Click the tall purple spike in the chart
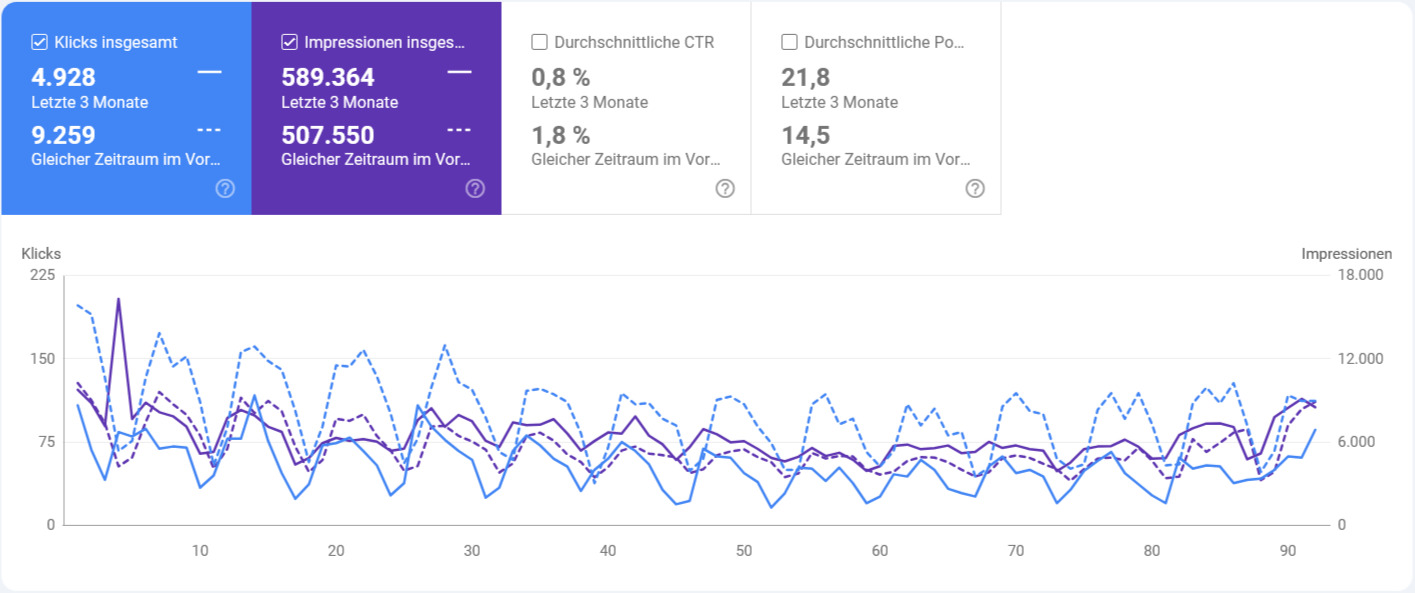The height and width of the screenshot is (593, 1415). 116,300
